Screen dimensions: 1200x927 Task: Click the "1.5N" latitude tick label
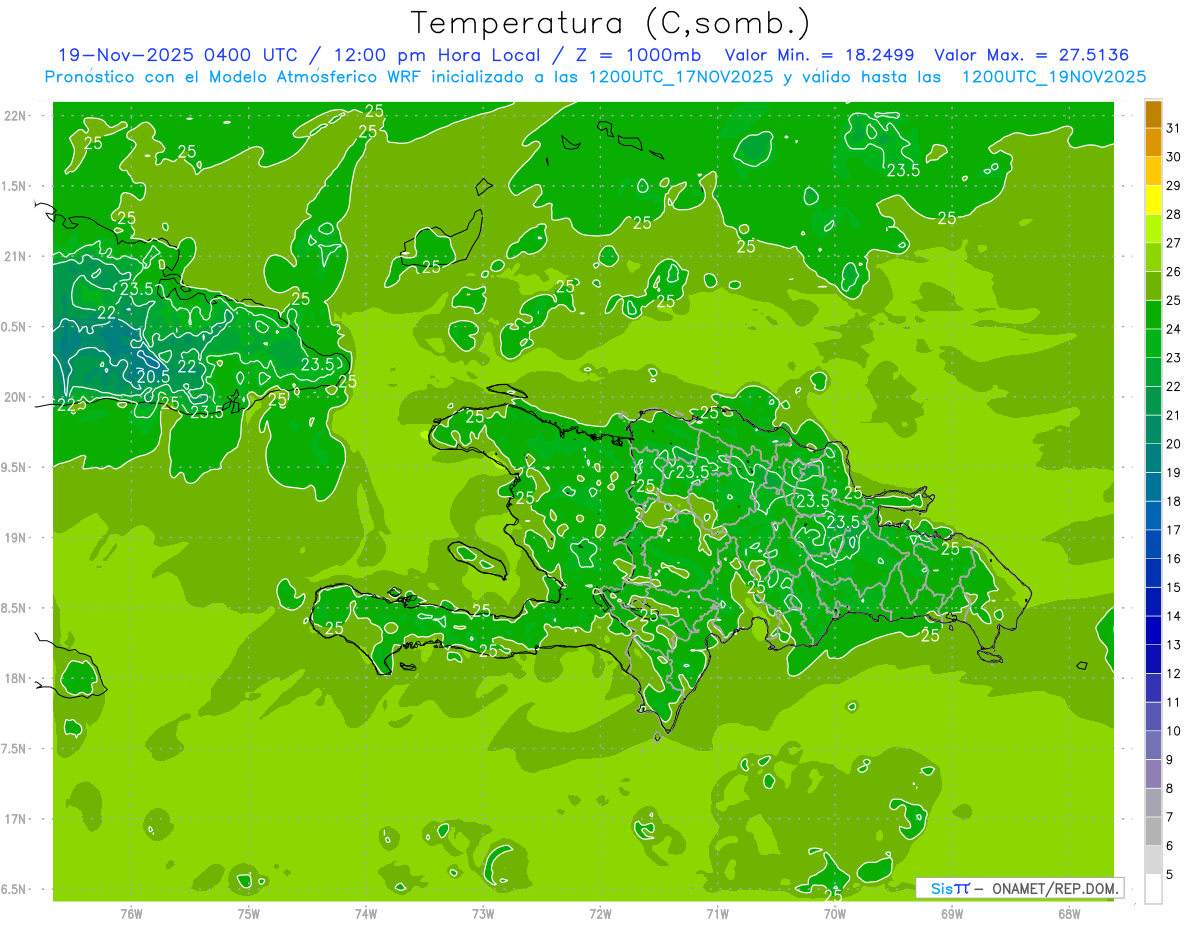coord(15,186)
